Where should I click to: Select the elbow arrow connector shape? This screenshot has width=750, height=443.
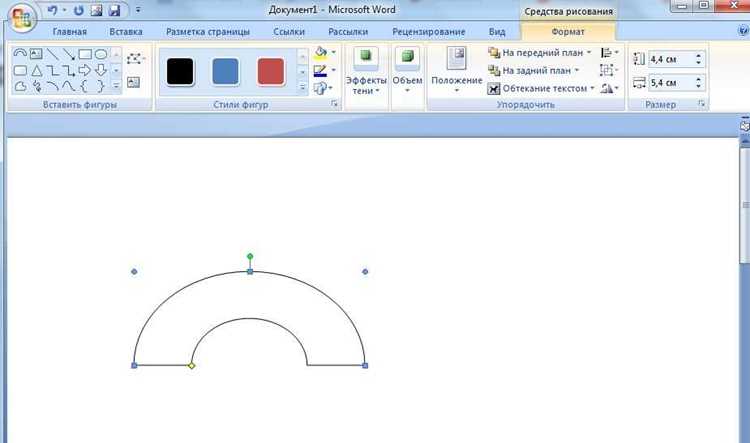tap(69, 71)
